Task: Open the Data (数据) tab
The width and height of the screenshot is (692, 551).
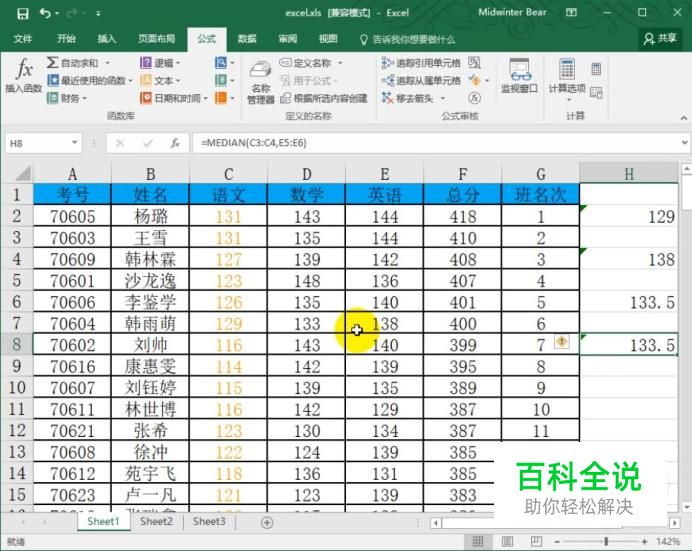Action: (247, 39)
